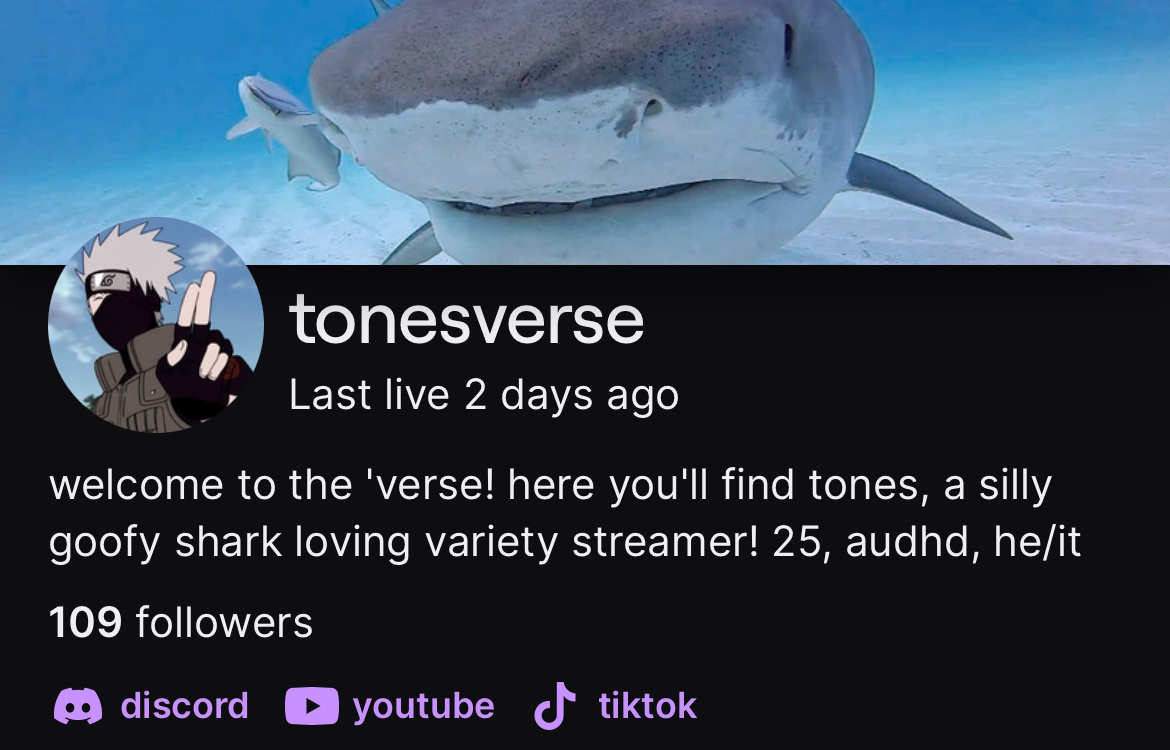Click the TikTok music-note icon

[555, 705]
